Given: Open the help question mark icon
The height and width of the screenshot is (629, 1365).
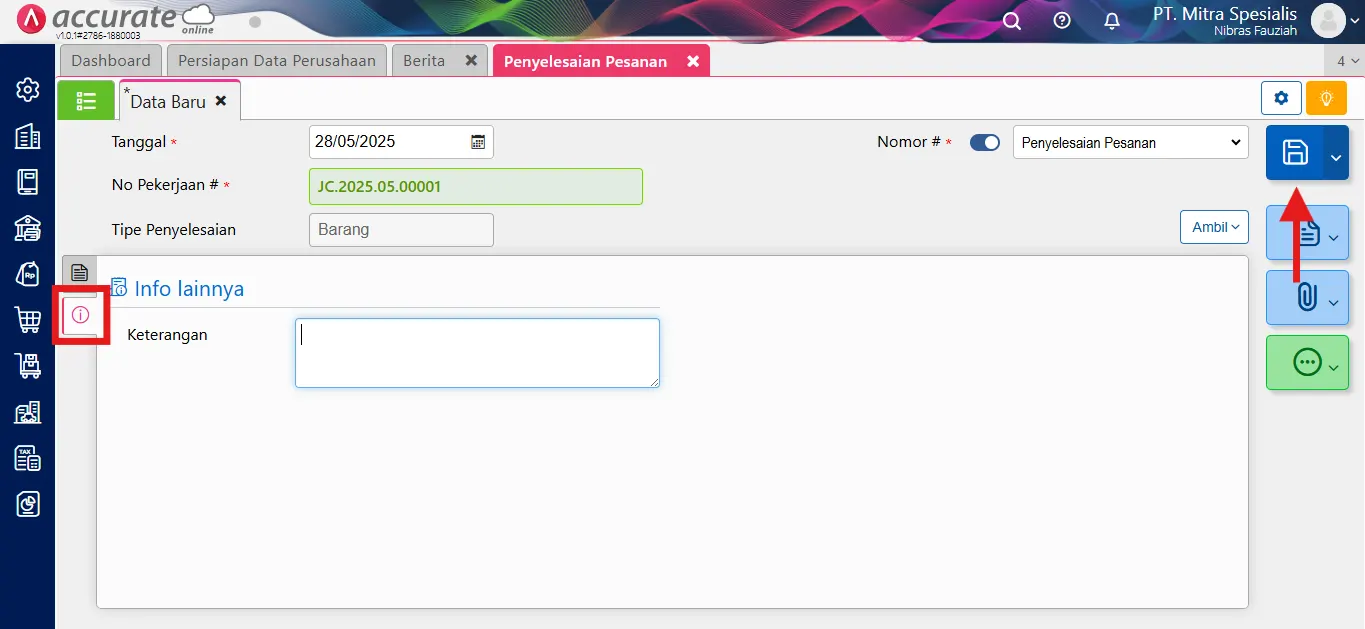Looking at the screenshot, I should (x=1062, y=21).
